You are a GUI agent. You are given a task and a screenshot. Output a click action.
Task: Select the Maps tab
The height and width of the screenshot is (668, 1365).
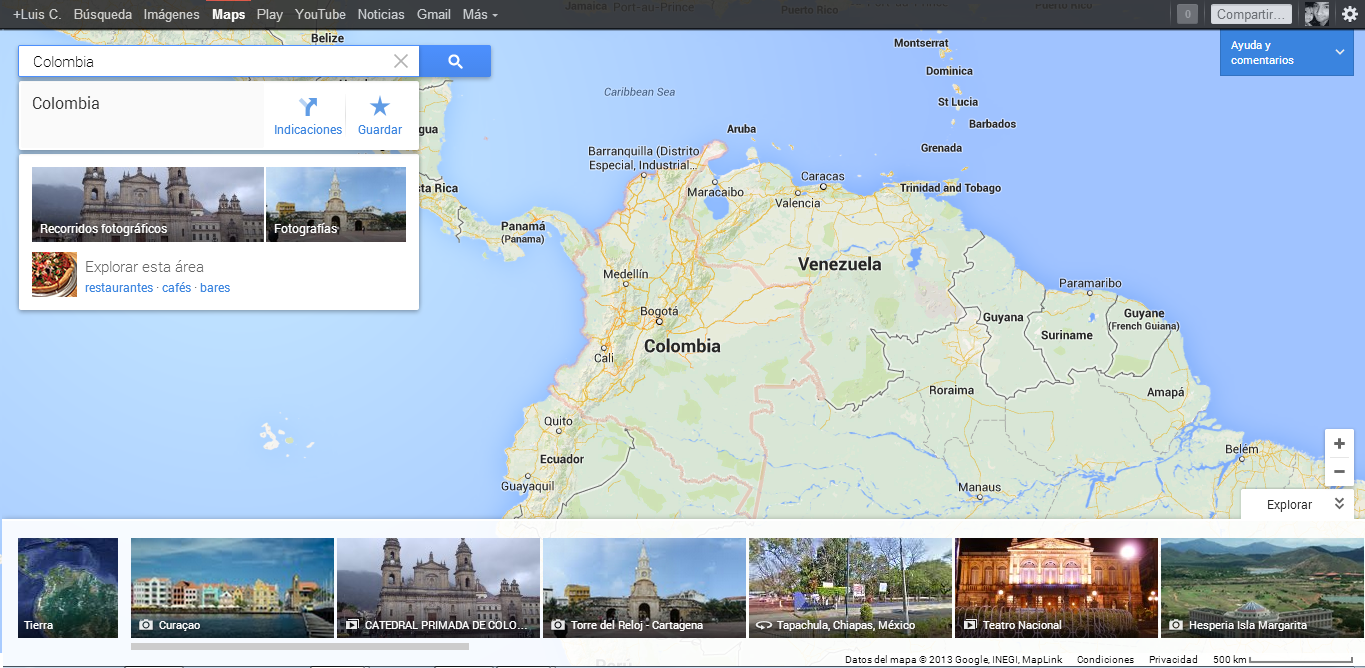pyautogui.click(x=228, y=14)
